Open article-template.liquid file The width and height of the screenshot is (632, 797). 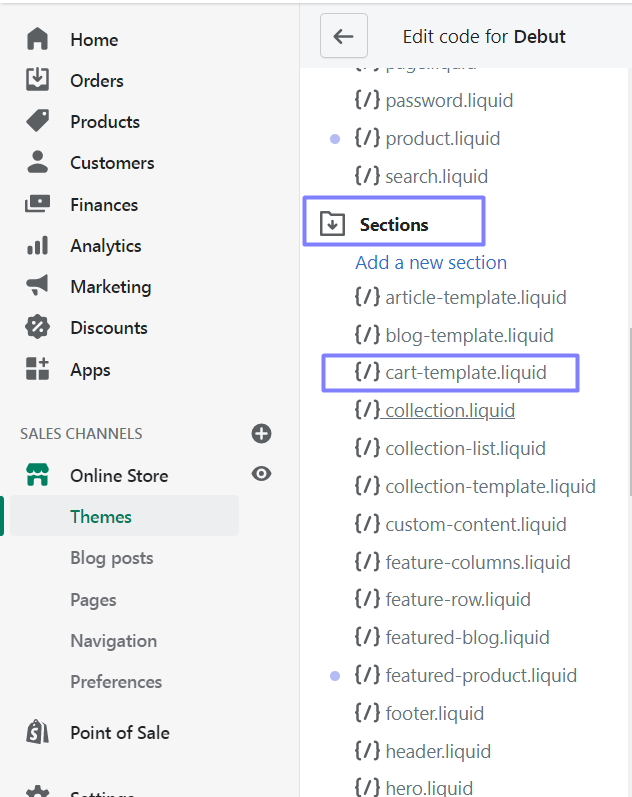tap(475, 298)
